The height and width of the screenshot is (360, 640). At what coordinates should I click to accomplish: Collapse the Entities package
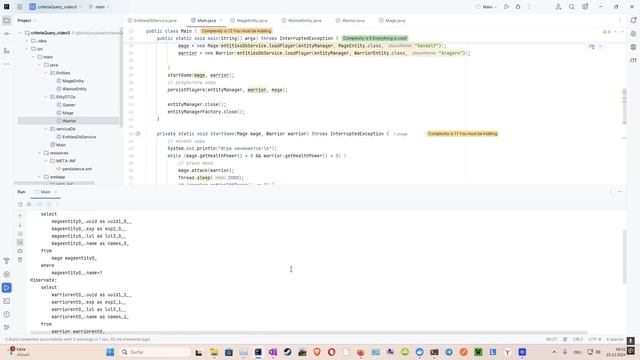tap(46, 73)
